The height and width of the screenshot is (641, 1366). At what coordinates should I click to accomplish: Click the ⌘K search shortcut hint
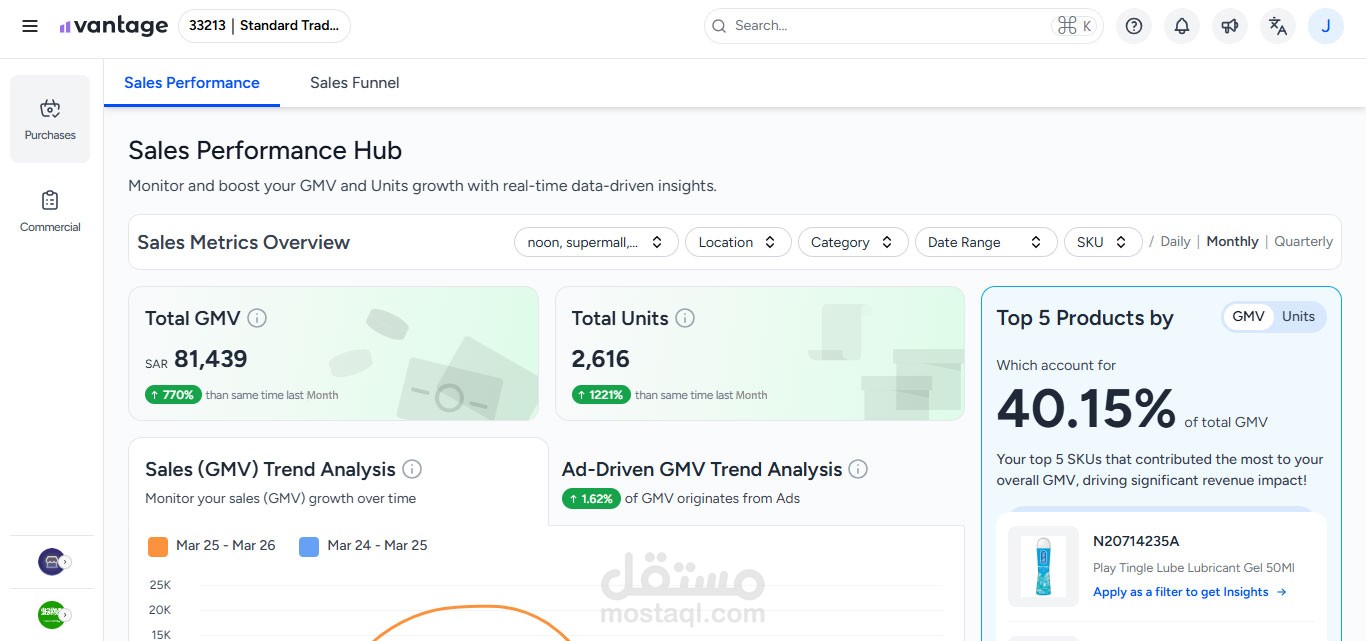1074,26
